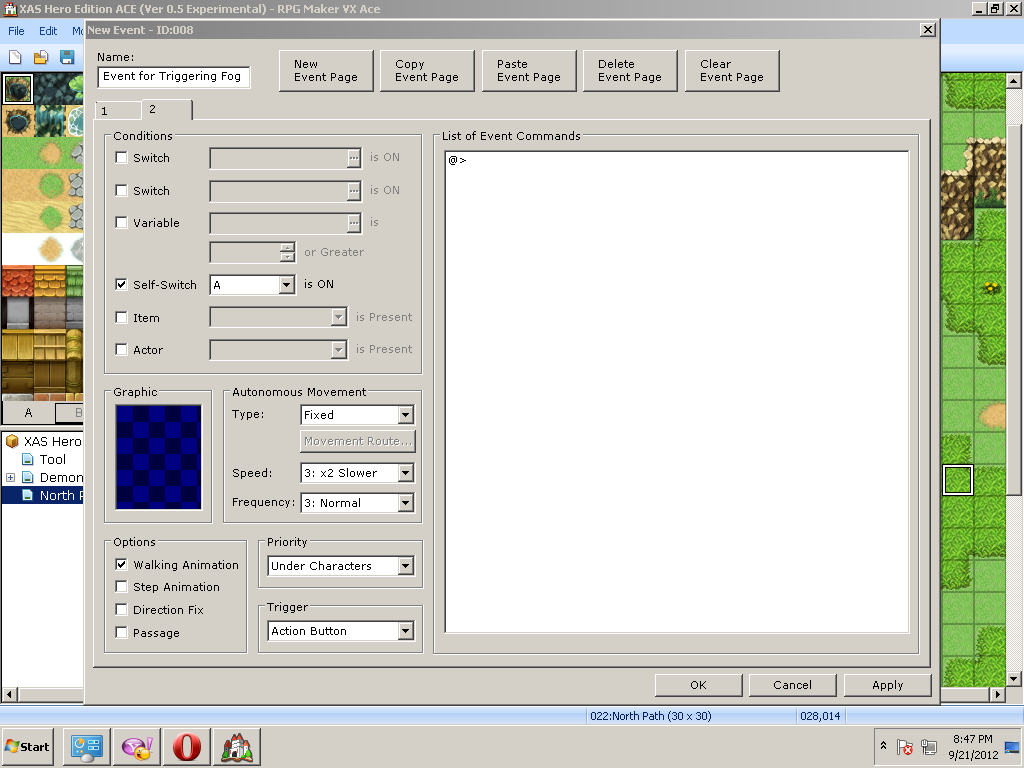Toggle the Direction Fix option
The width and height of the screenshot is (1024, 768).
coord(122,610)
